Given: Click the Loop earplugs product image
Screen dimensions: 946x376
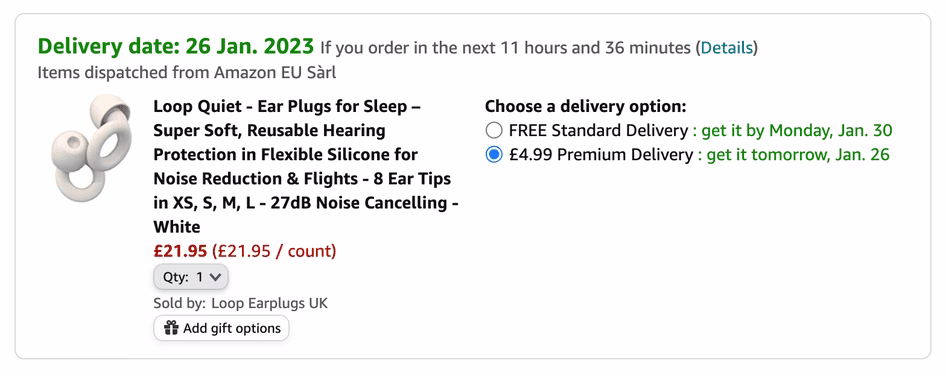Looking at the screenshot, I should click(91, 148).
